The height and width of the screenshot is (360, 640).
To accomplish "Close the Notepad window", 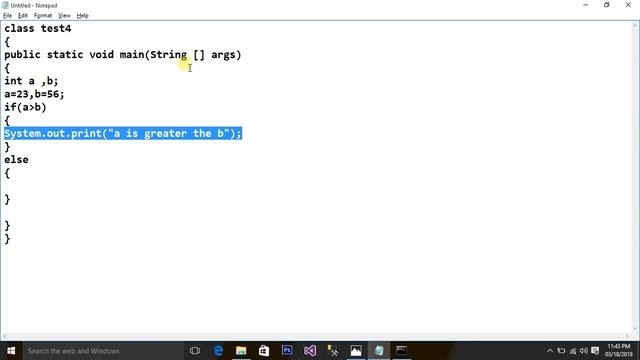I will [x=628, y=5].
